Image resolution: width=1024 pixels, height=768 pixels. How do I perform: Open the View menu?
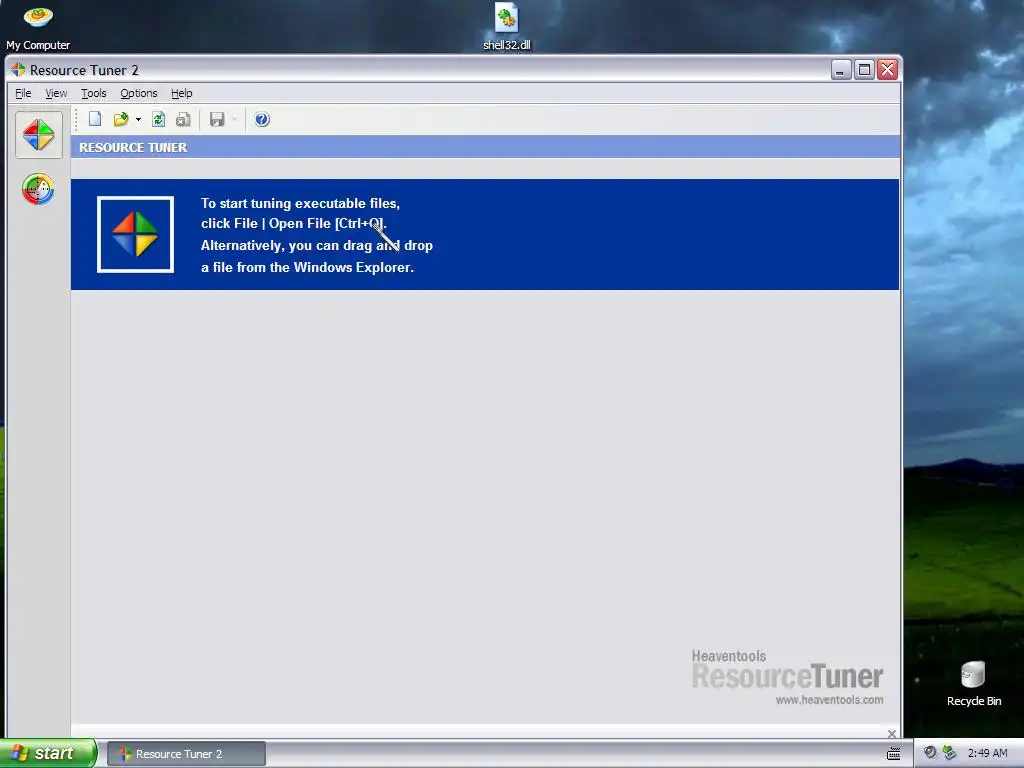[56, 93]
